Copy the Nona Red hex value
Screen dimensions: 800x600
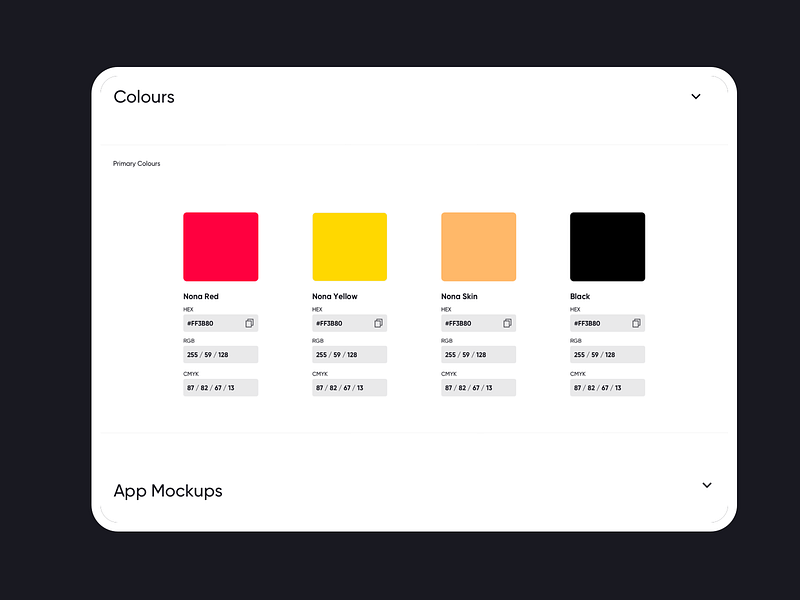(249, 323)
